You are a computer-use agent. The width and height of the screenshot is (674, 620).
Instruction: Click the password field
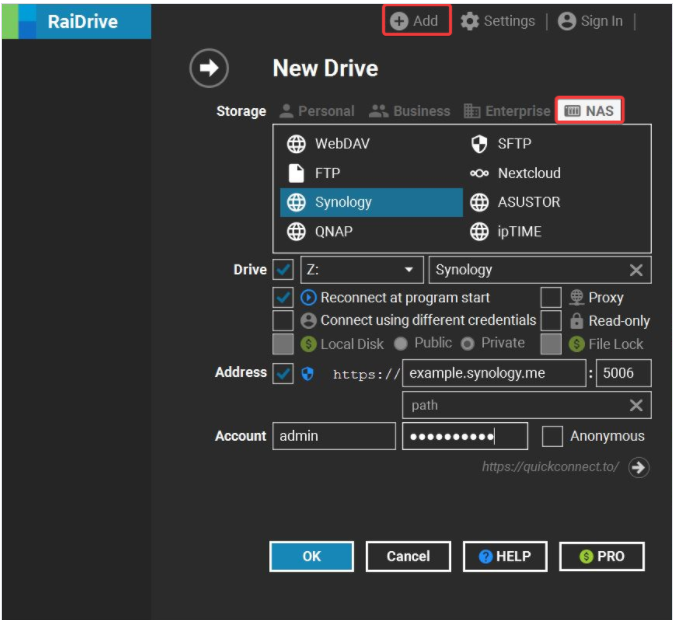(465, 436)
